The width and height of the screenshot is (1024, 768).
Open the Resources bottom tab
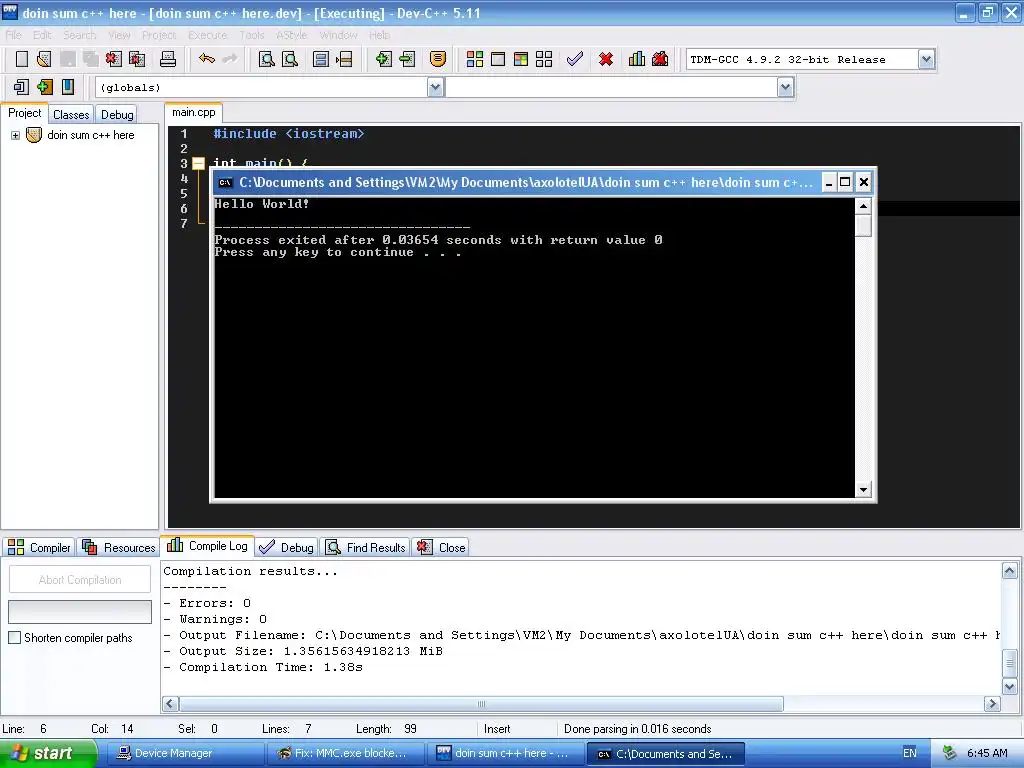pyautogui.click(x=119, y=547)
